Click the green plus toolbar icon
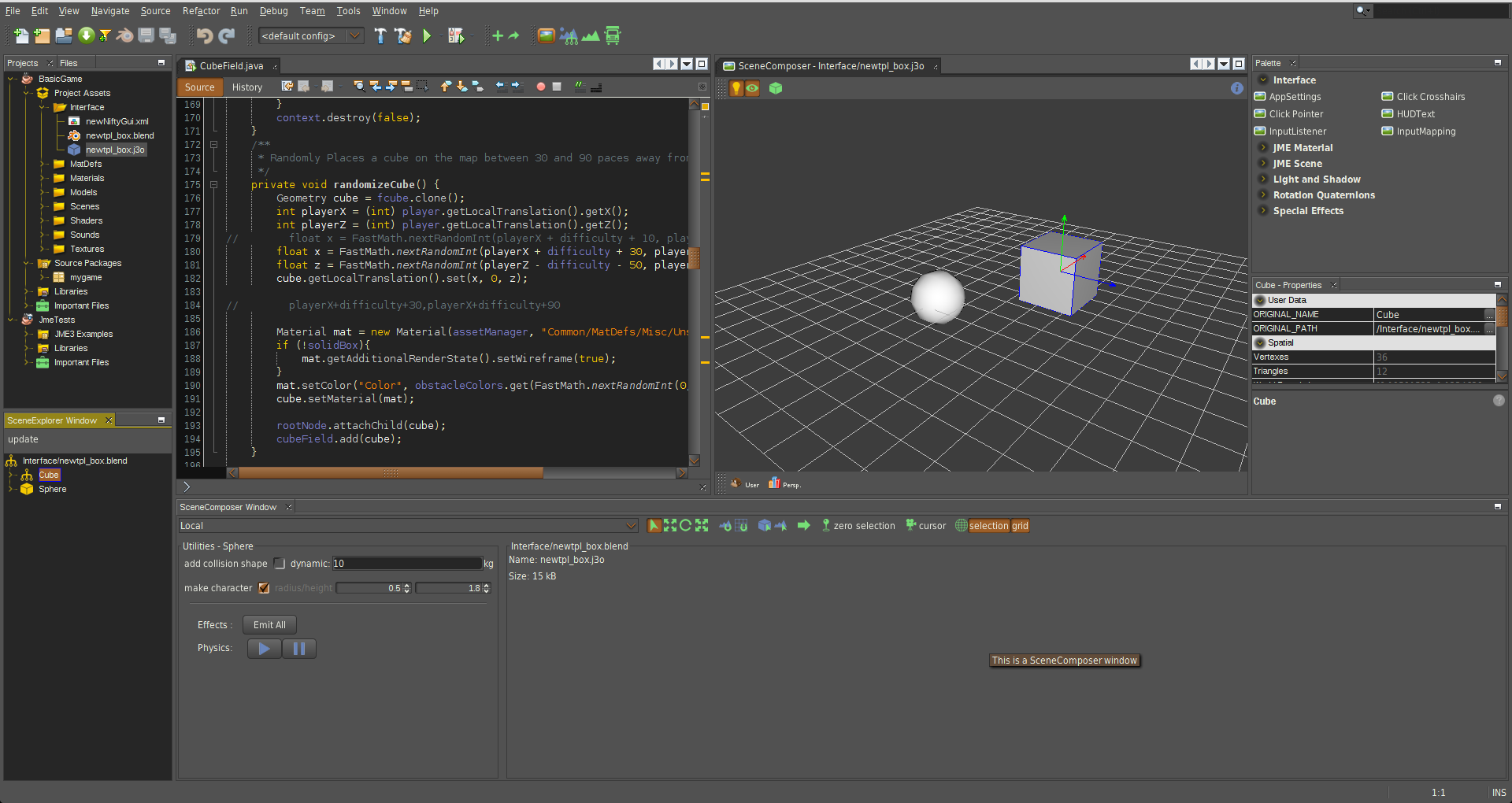The height and width of the screenshot is (803, 1512). 497,35
